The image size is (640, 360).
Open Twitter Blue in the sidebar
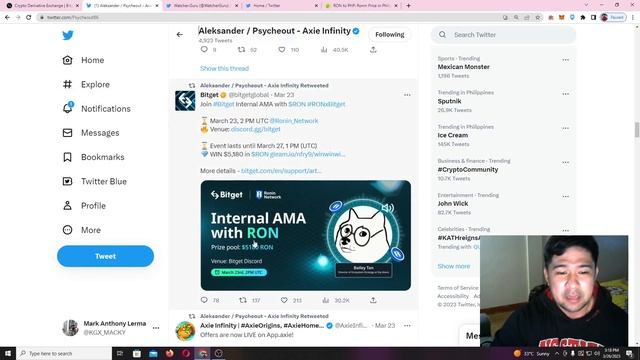(x=94, y=181)
